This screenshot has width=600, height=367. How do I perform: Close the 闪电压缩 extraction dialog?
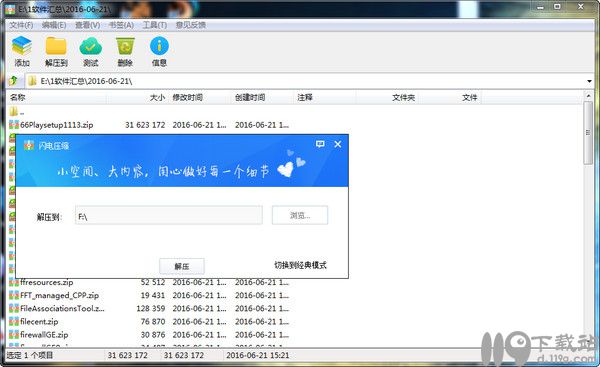click(x=338, y=144)
